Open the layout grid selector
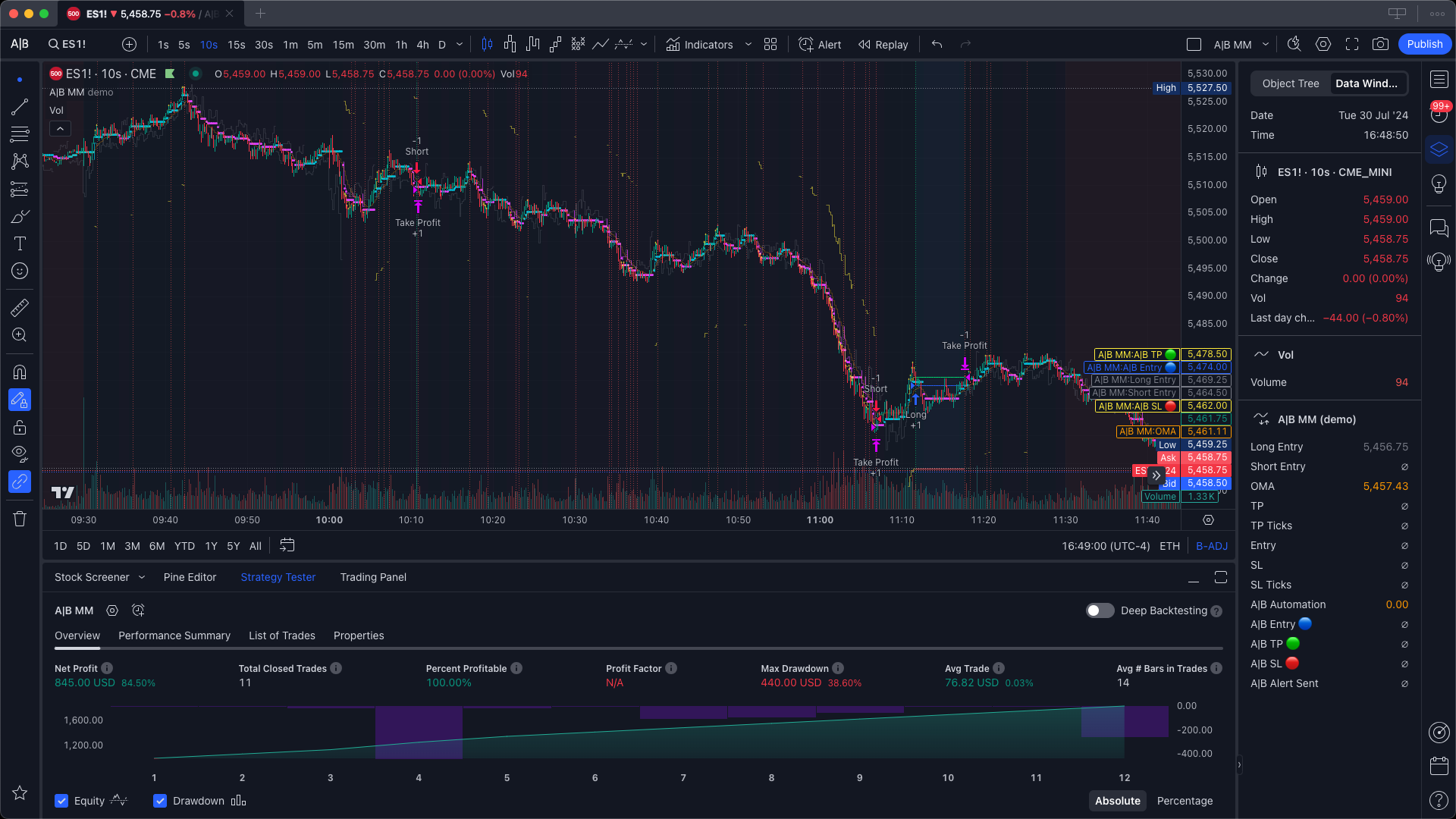Viewport: 1456px width, 819px height. [x=770, y=45]
